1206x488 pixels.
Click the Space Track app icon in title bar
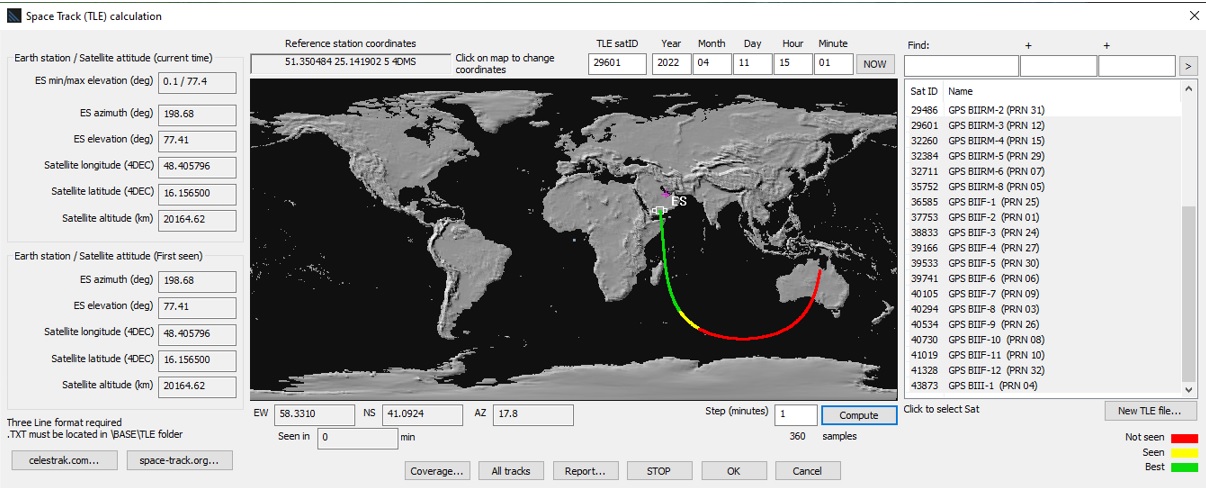tap(13, 16)
